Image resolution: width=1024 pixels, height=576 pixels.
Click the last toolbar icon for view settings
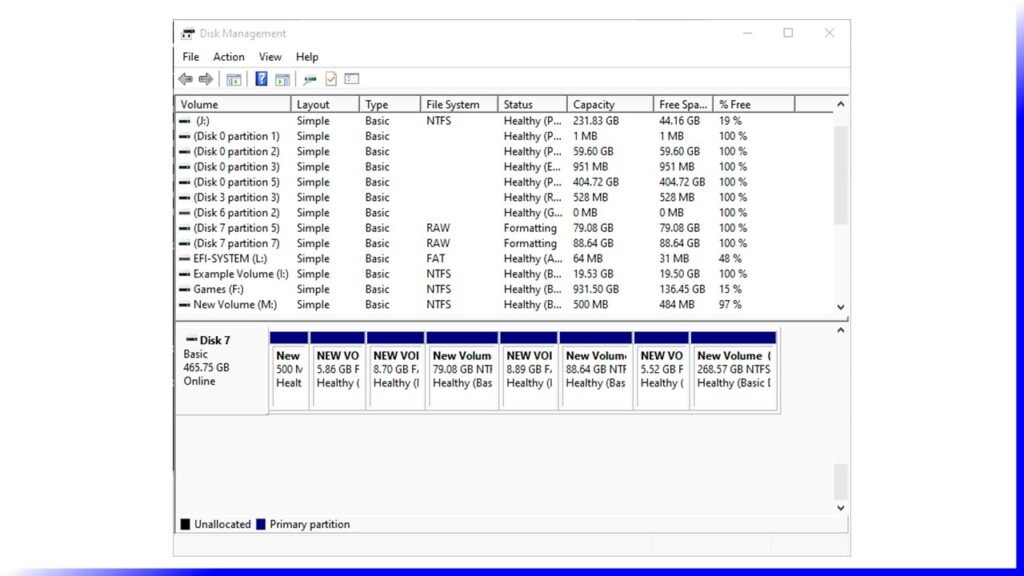click(352, 79)
